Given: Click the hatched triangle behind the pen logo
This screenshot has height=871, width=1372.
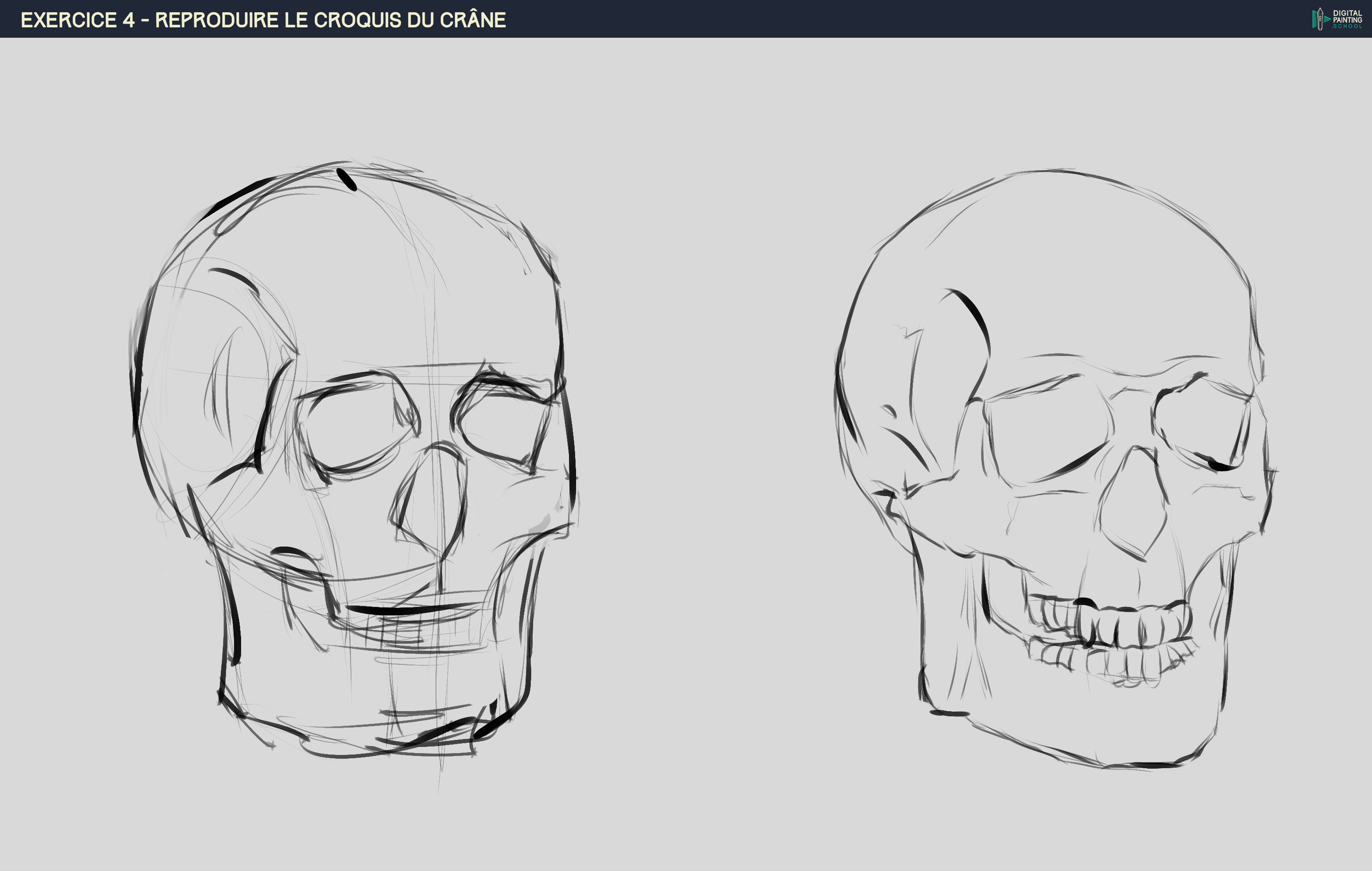Looking at the screenshot, I should click(x=1314, y=20).
